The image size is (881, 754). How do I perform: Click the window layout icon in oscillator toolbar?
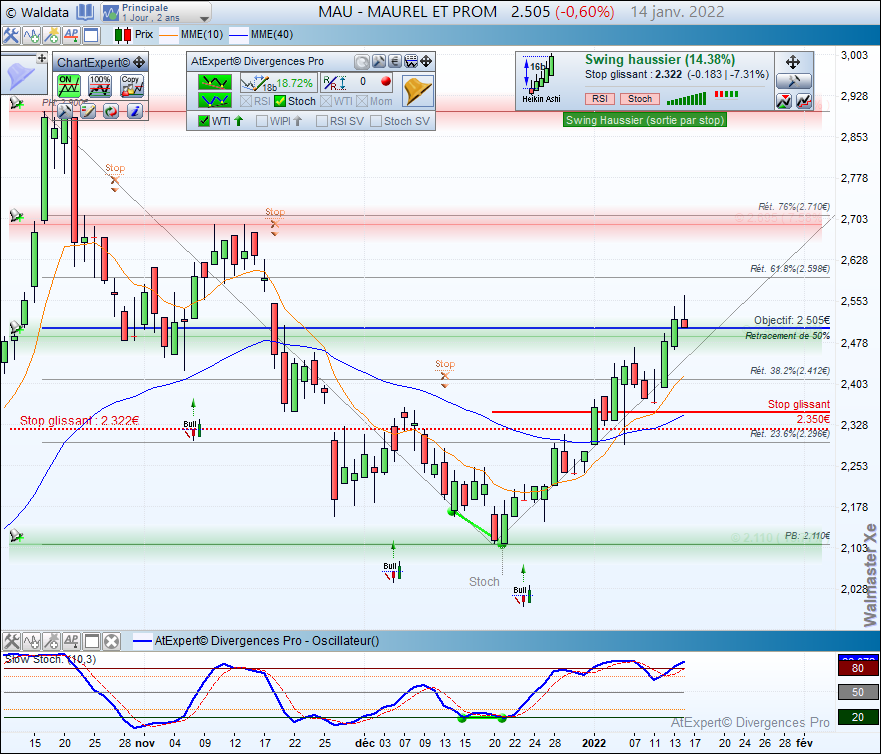[x=92, y=641]
